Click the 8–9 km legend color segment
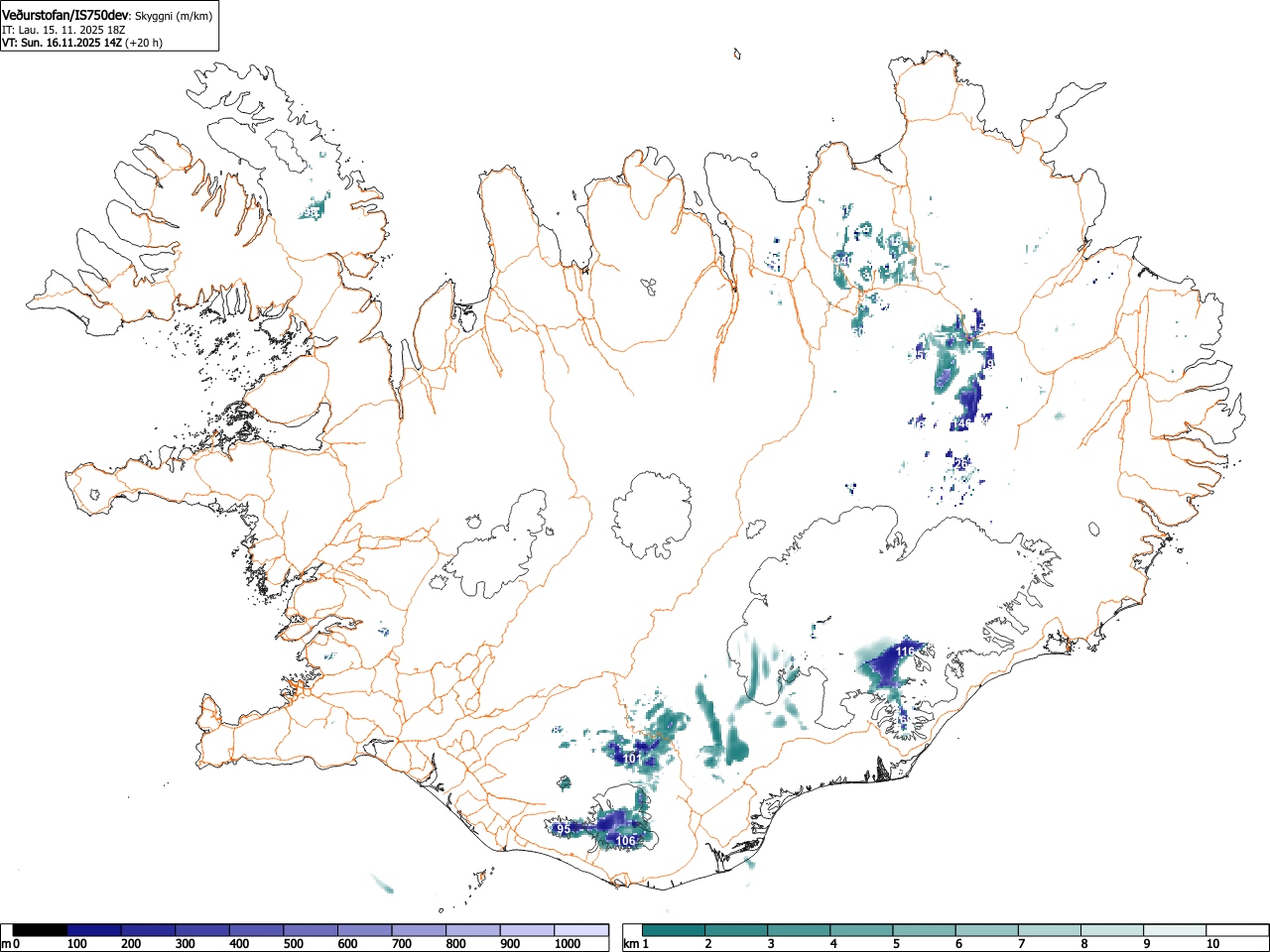 (1112, 930)
